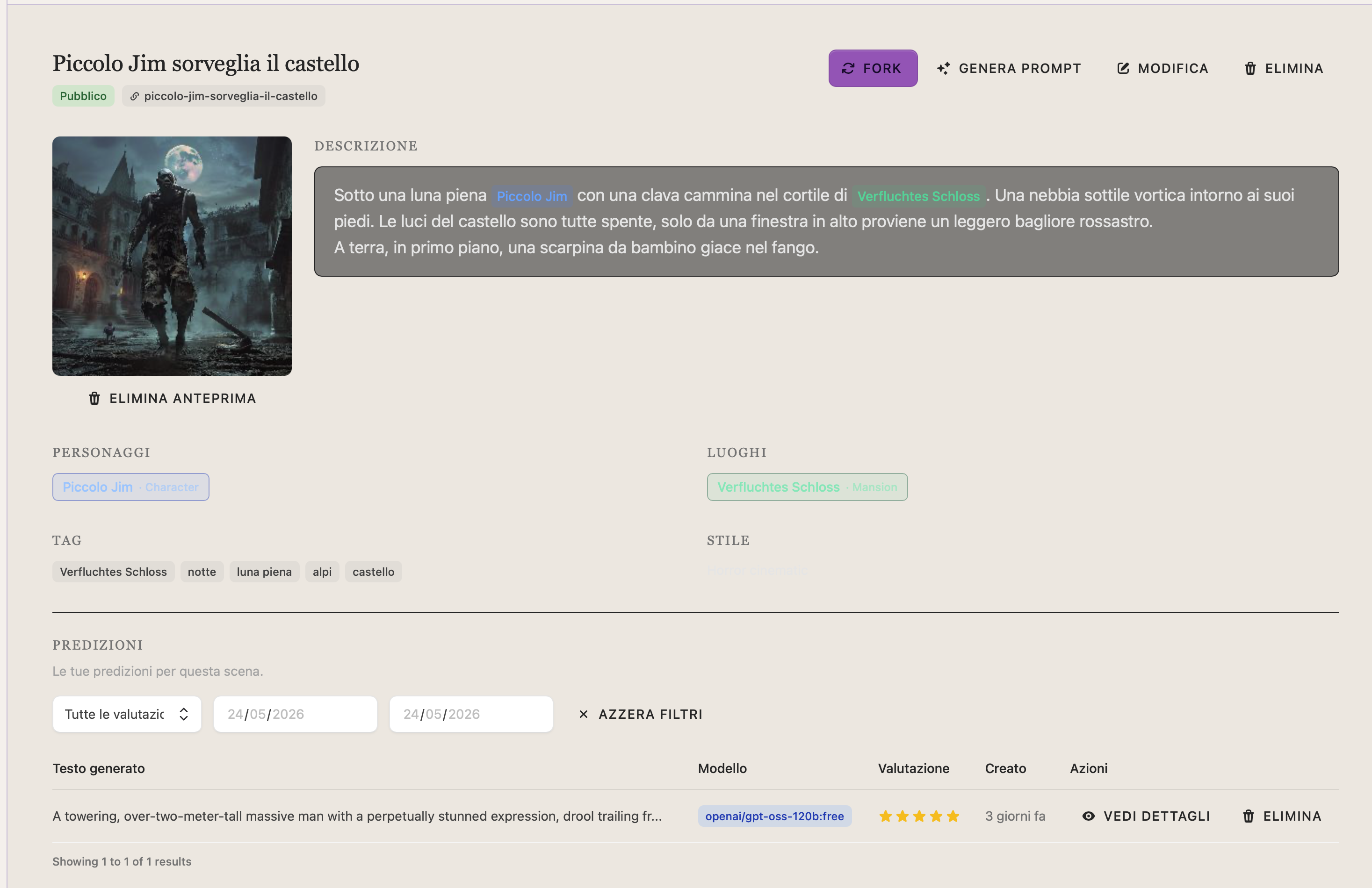
Task: Delete the scene with top Elimina button
Action: 1283,68
